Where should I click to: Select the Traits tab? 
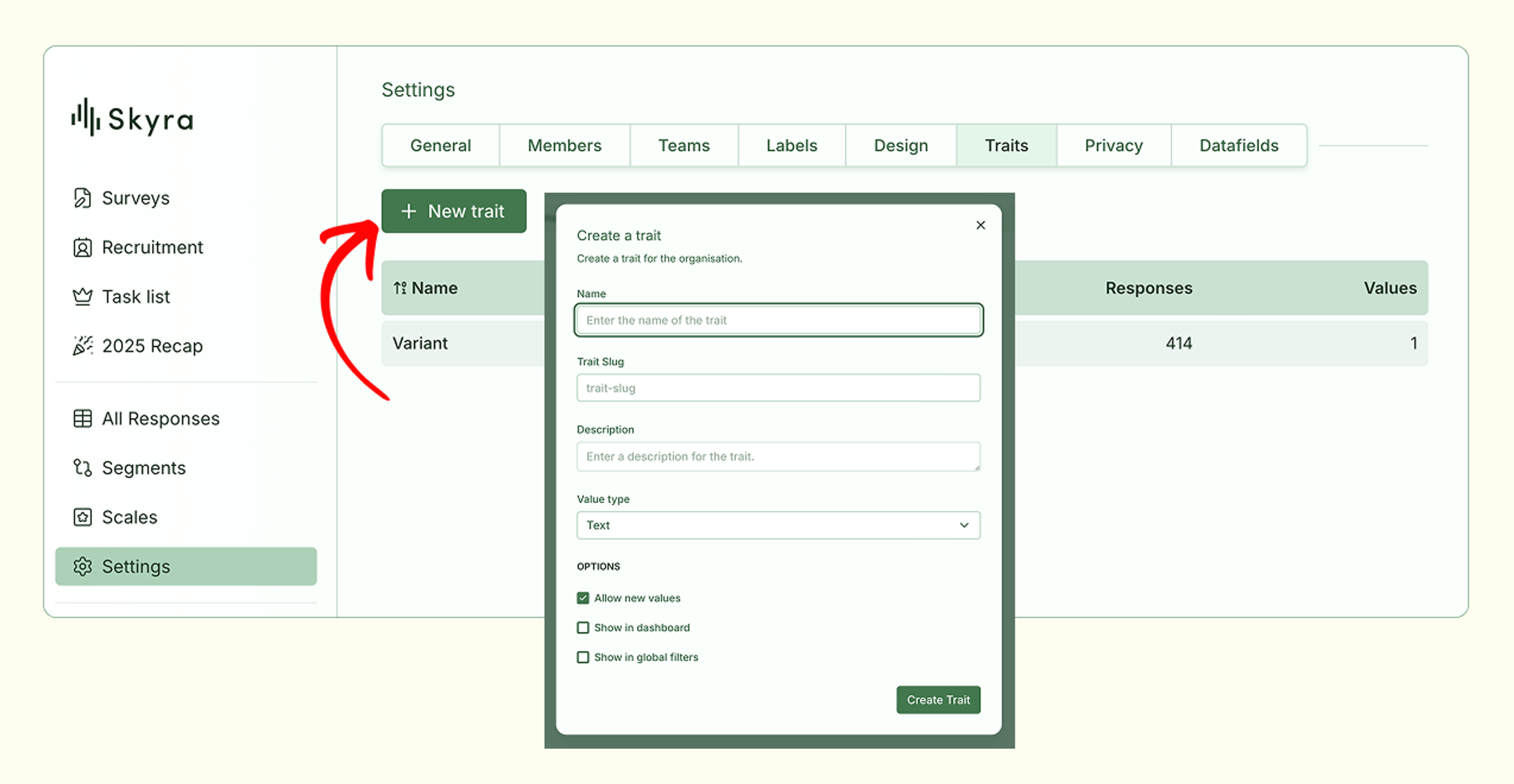coord(1007,146)
